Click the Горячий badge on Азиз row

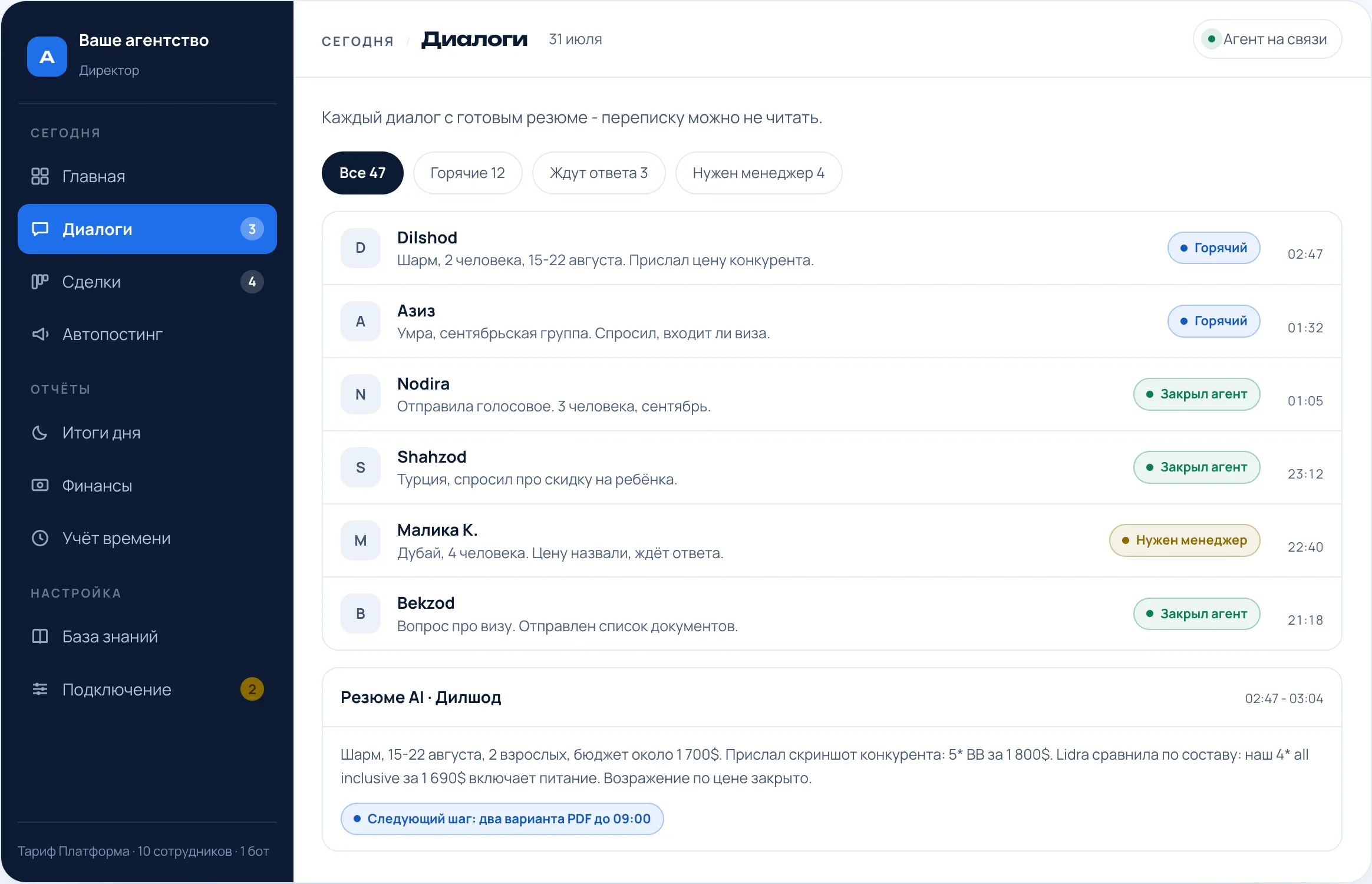tap(1214, 321)
